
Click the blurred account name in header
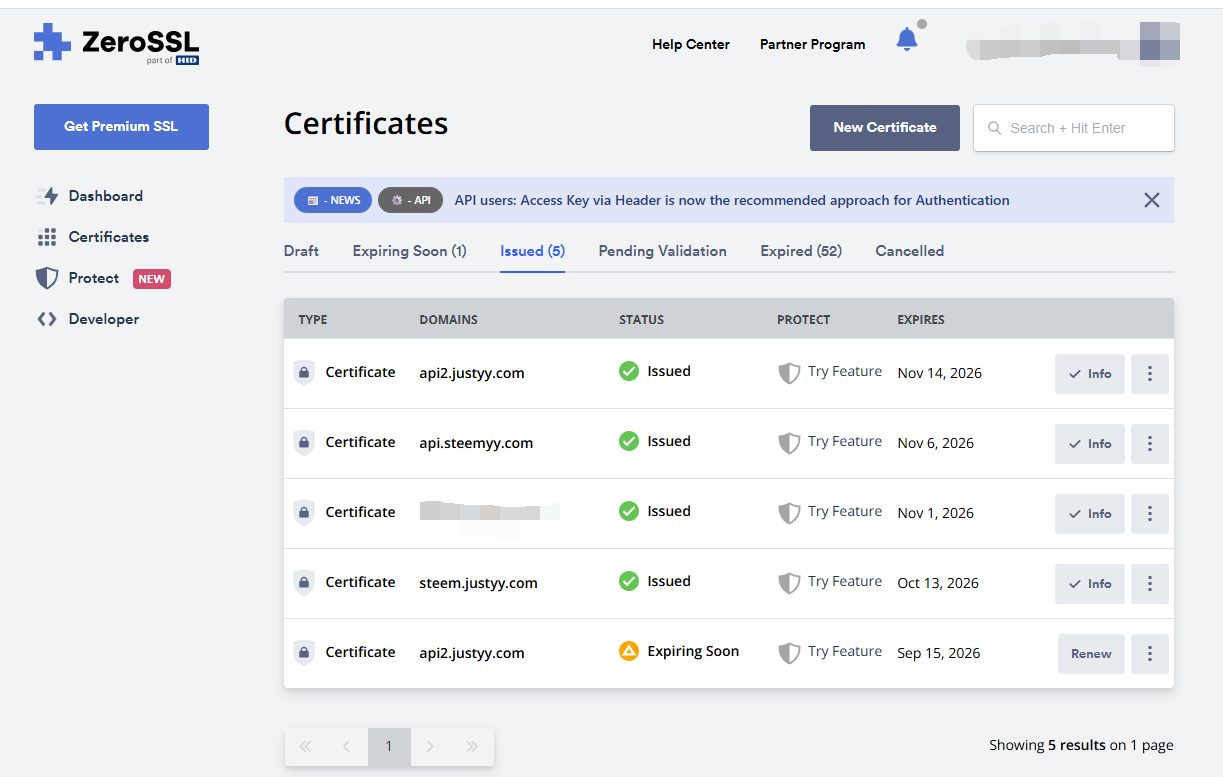(1072, 44)
